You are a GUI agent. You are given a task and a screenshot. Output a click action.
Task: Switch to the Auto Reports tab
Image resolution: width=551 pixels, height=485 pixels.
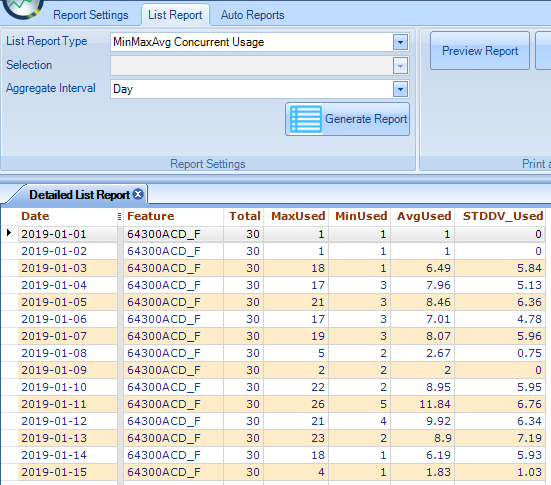[x=252, y=15]
